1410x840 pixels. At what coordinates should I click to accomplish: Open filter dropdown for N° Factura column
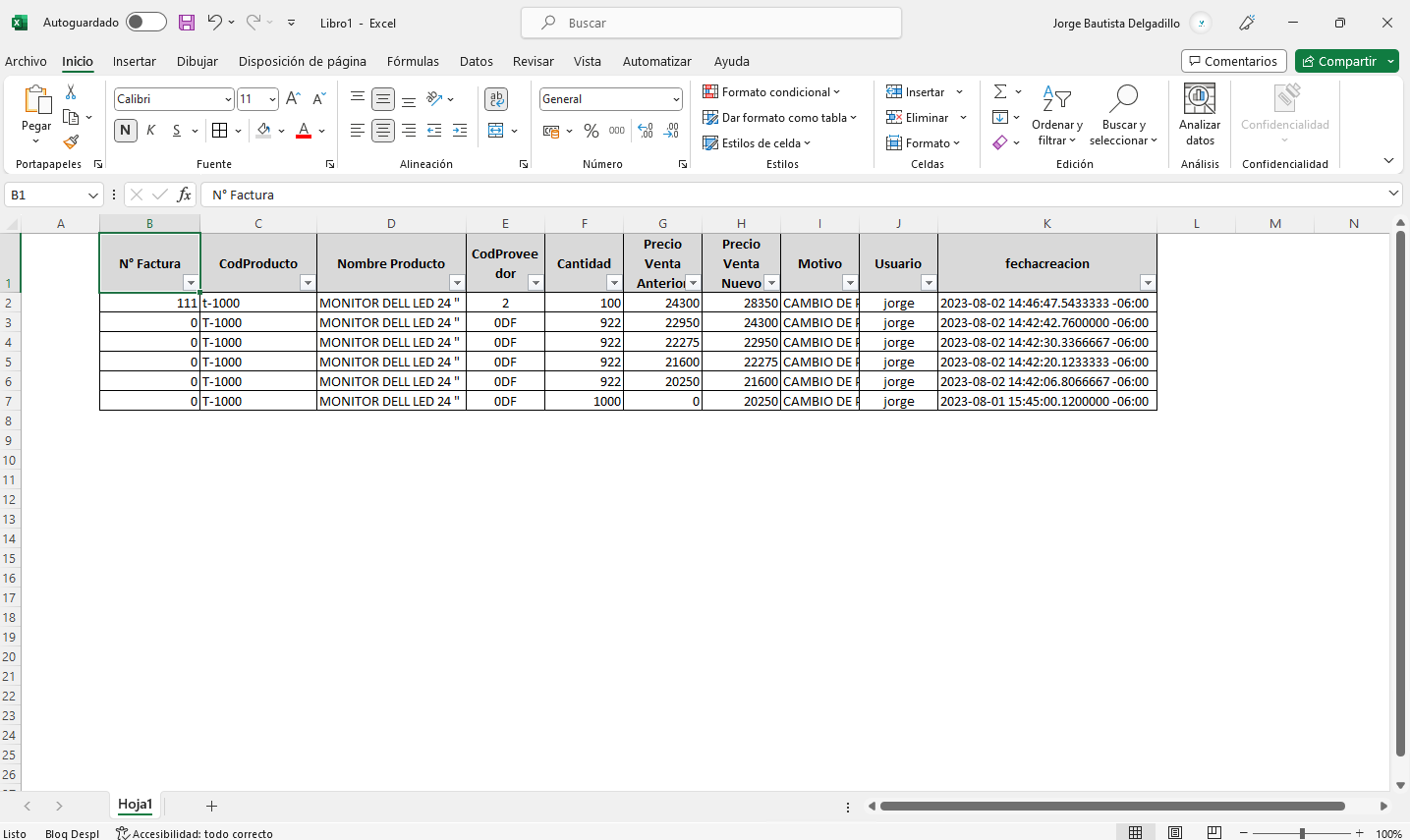click(191, 283)
